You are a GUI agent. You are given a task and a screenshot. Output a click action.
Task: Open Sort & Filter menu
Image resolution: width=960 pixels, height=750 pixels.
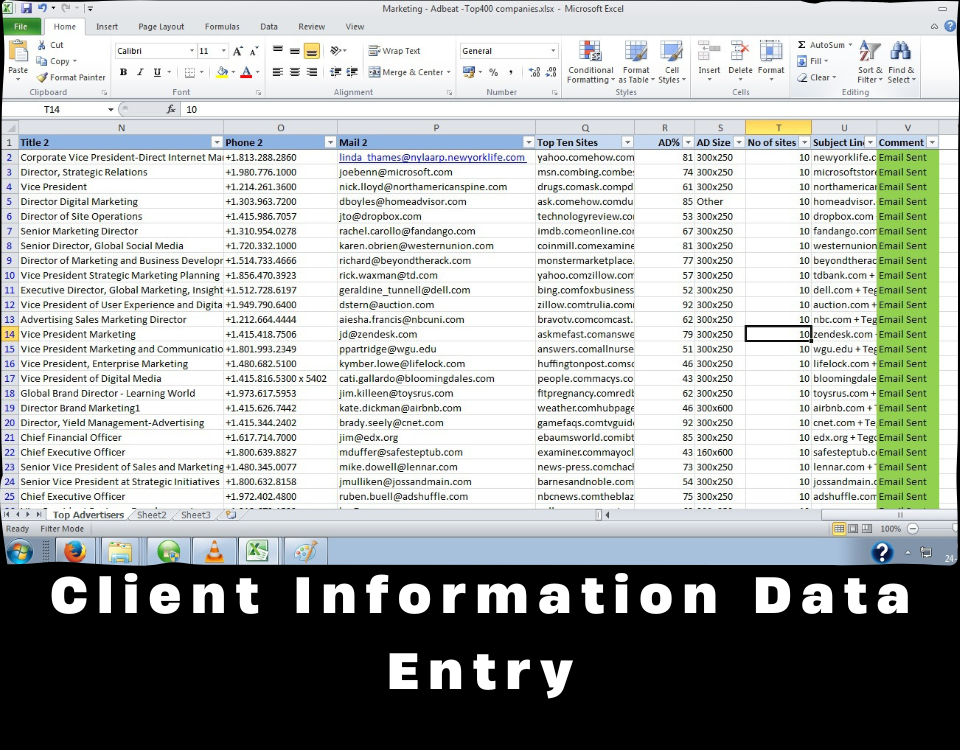(x=869, y=62)
